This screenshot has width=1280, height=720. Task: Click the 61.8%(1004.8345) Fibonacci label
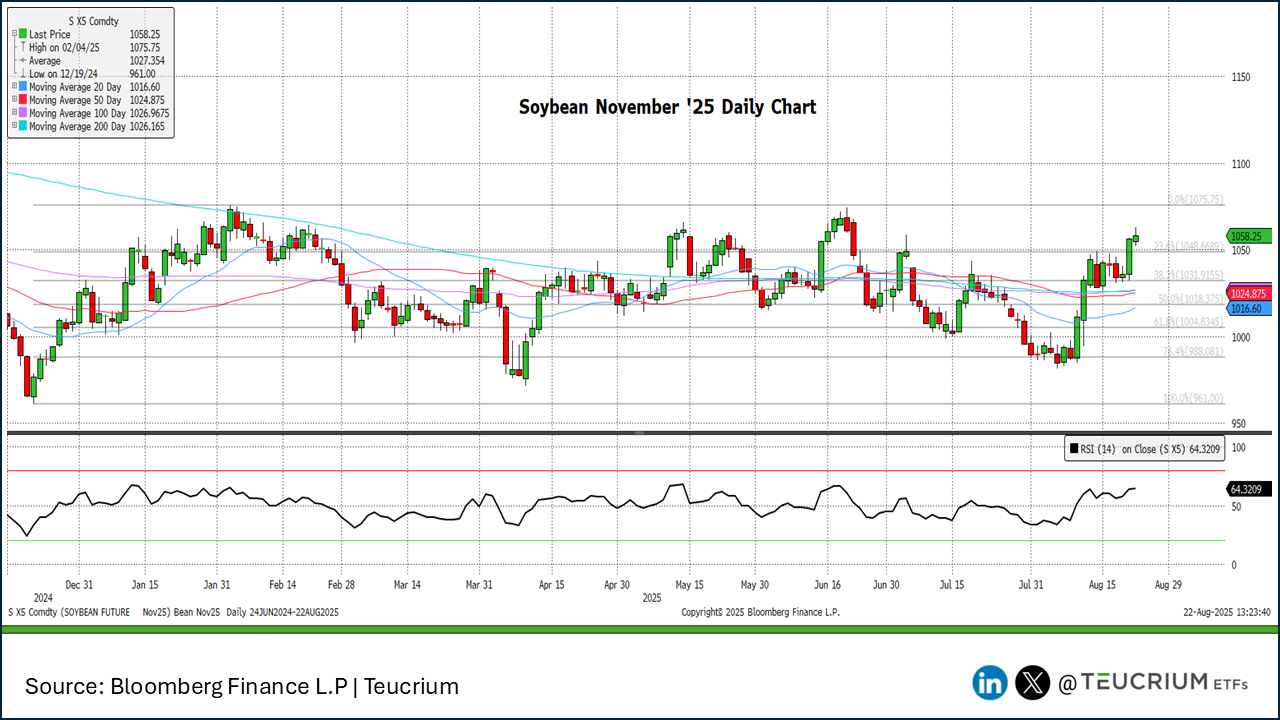point(1188,322)
